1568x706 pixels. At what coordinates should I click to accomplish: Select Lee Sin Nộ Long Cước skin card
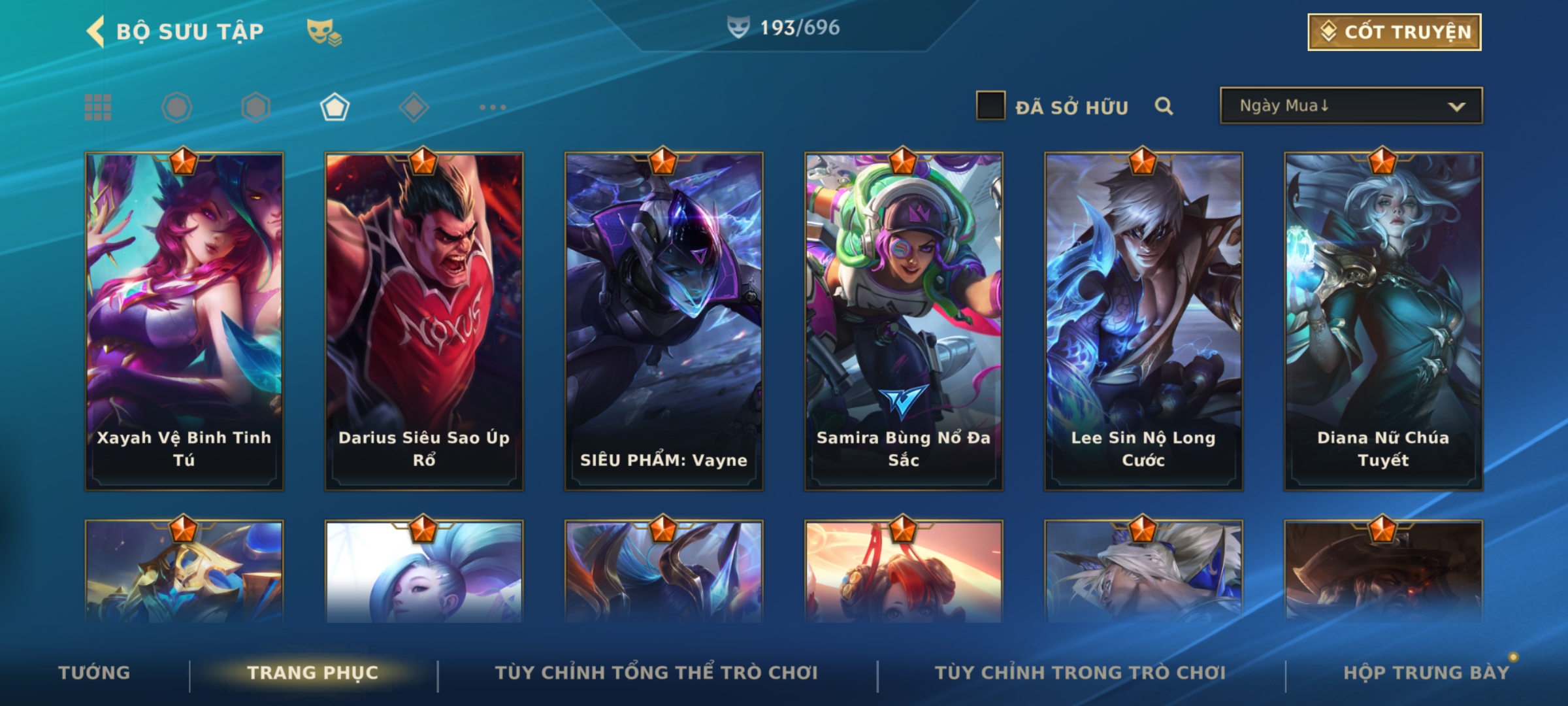[1143, 322]
